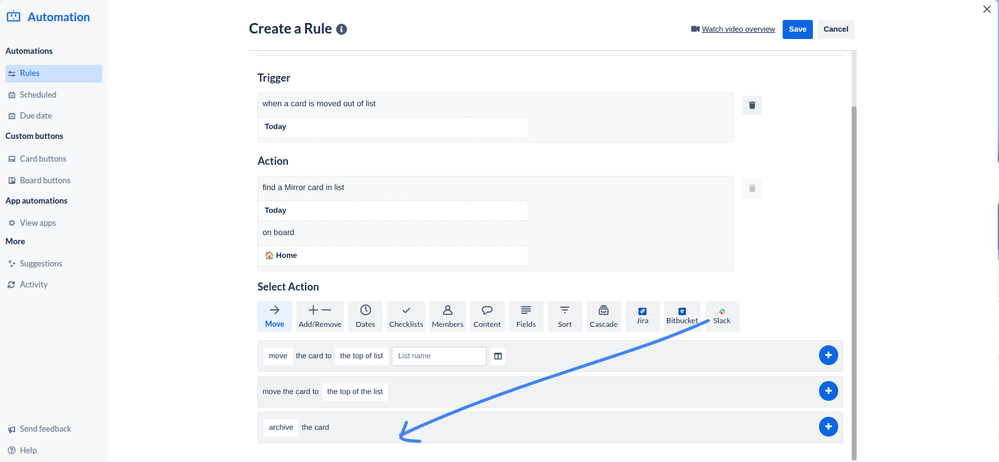
Task: Toggle the 'move' option in first action row
Action: click(278, 356)
